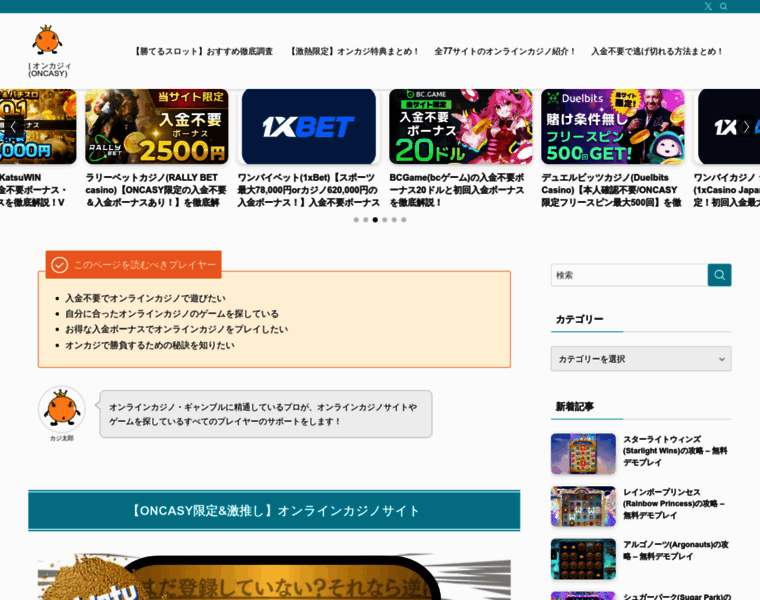760x600 pixels.
Task: Open レインボープリンセス攻略 article link
Action: [674, 504]
